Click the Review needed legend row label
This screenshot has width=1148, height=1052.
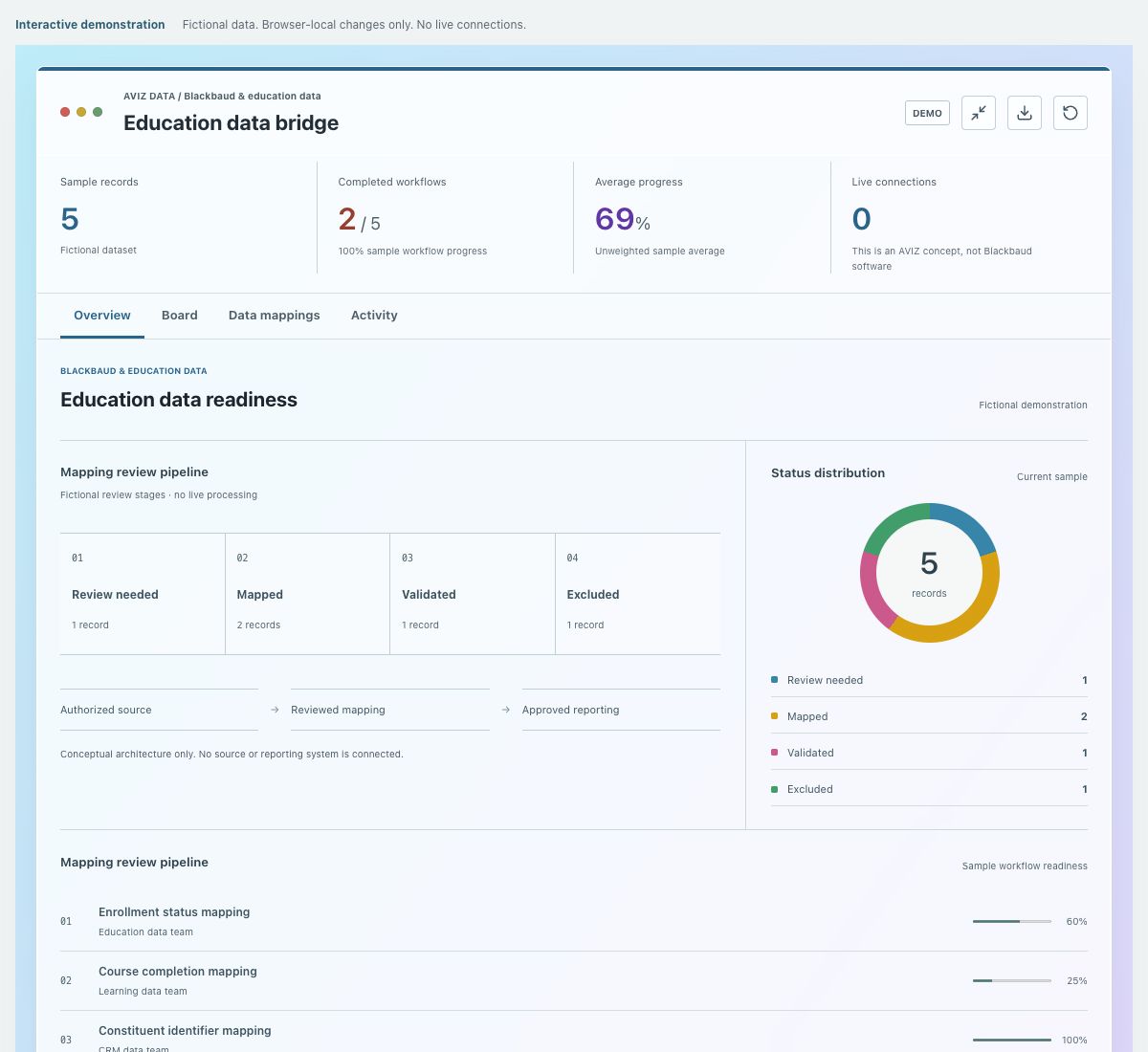[x=825, y=680]
